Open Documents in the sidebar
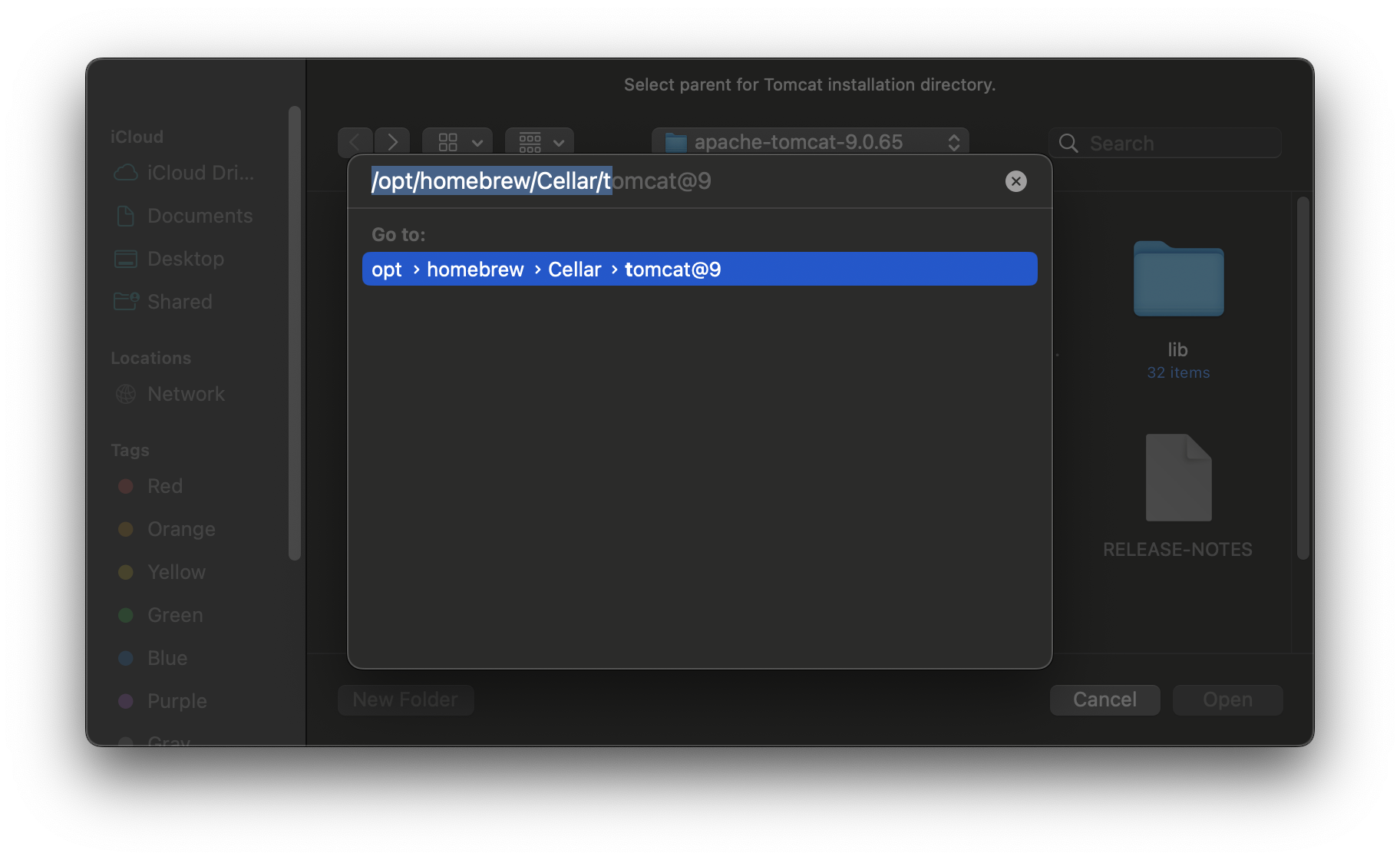The width and height of the screenshot is (1400, 860). (x=184, y=216)
